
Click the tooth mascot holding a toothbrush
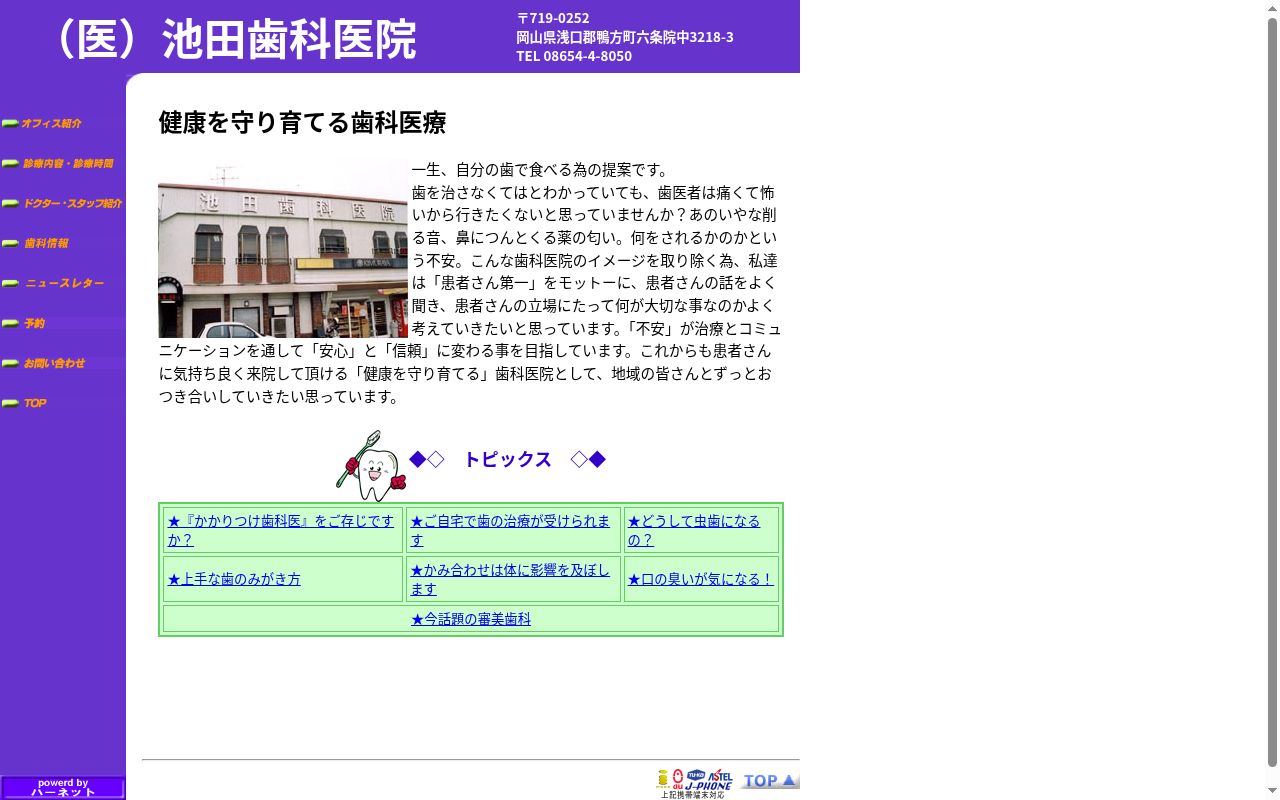(371, 465)
